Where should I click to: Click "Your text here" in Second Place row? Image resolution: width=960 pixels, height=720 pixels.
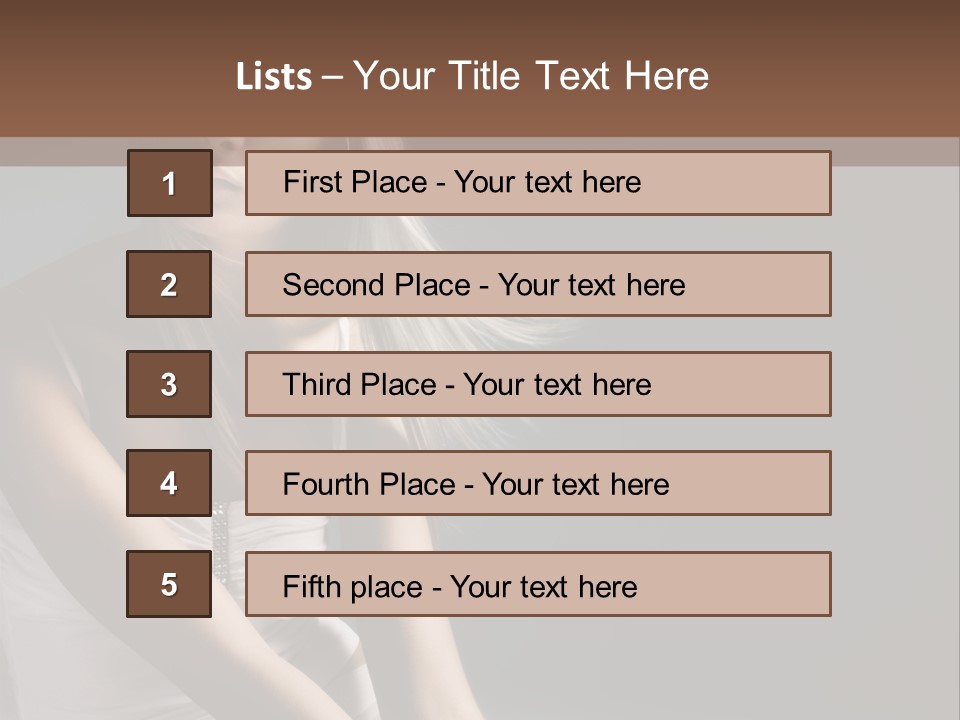point(592,285)
